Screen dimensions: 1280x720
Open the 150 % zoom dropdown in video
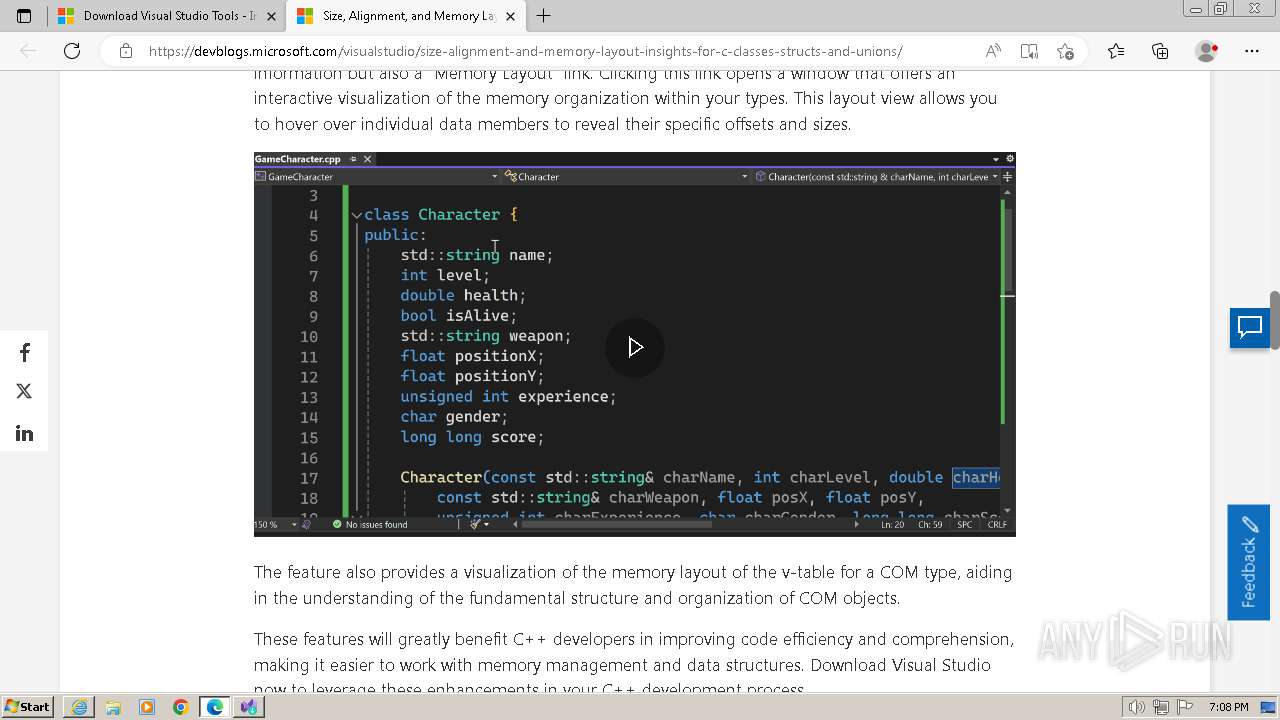click(x=275, y=524)
